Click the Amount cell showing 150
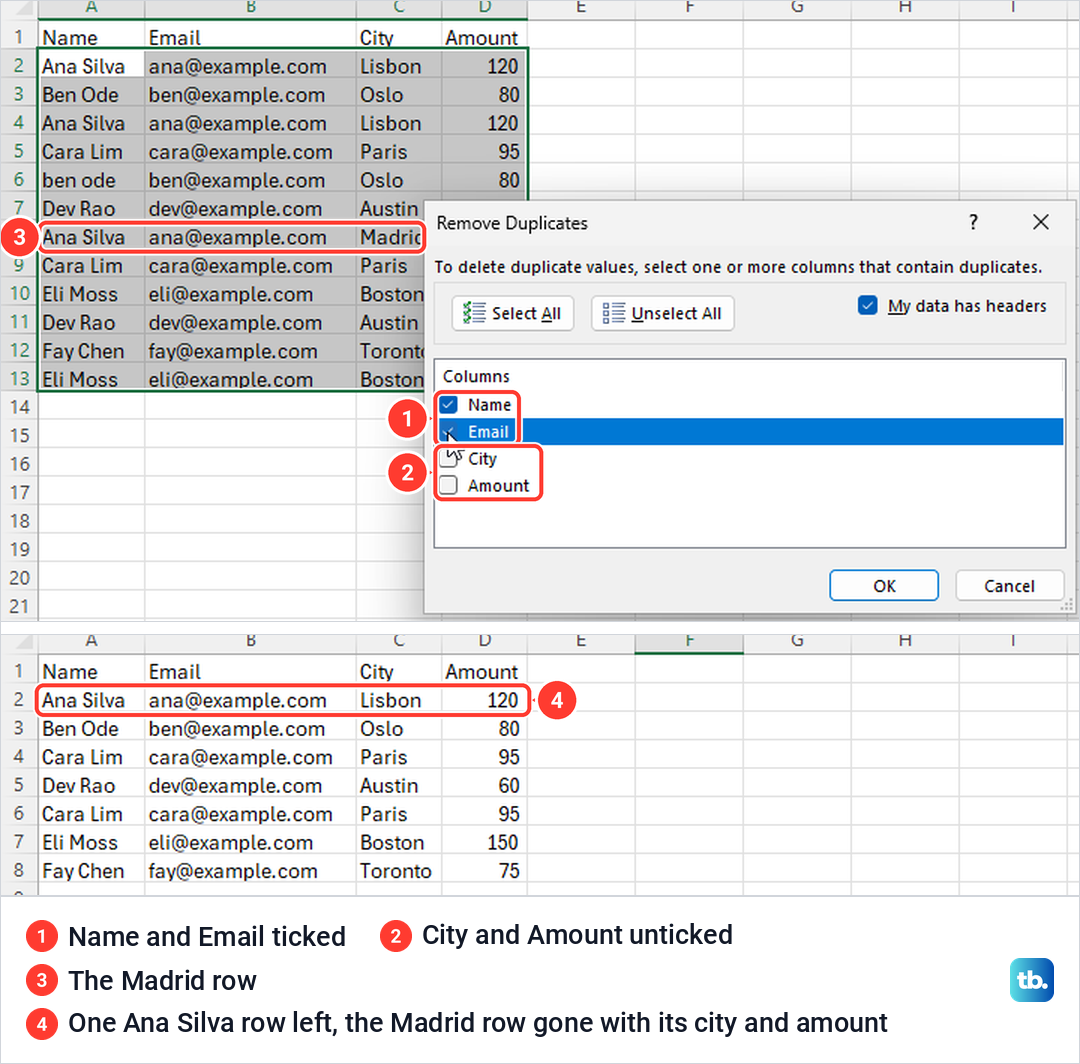Screen dimensions: 1080x1064 coord(484,842)
